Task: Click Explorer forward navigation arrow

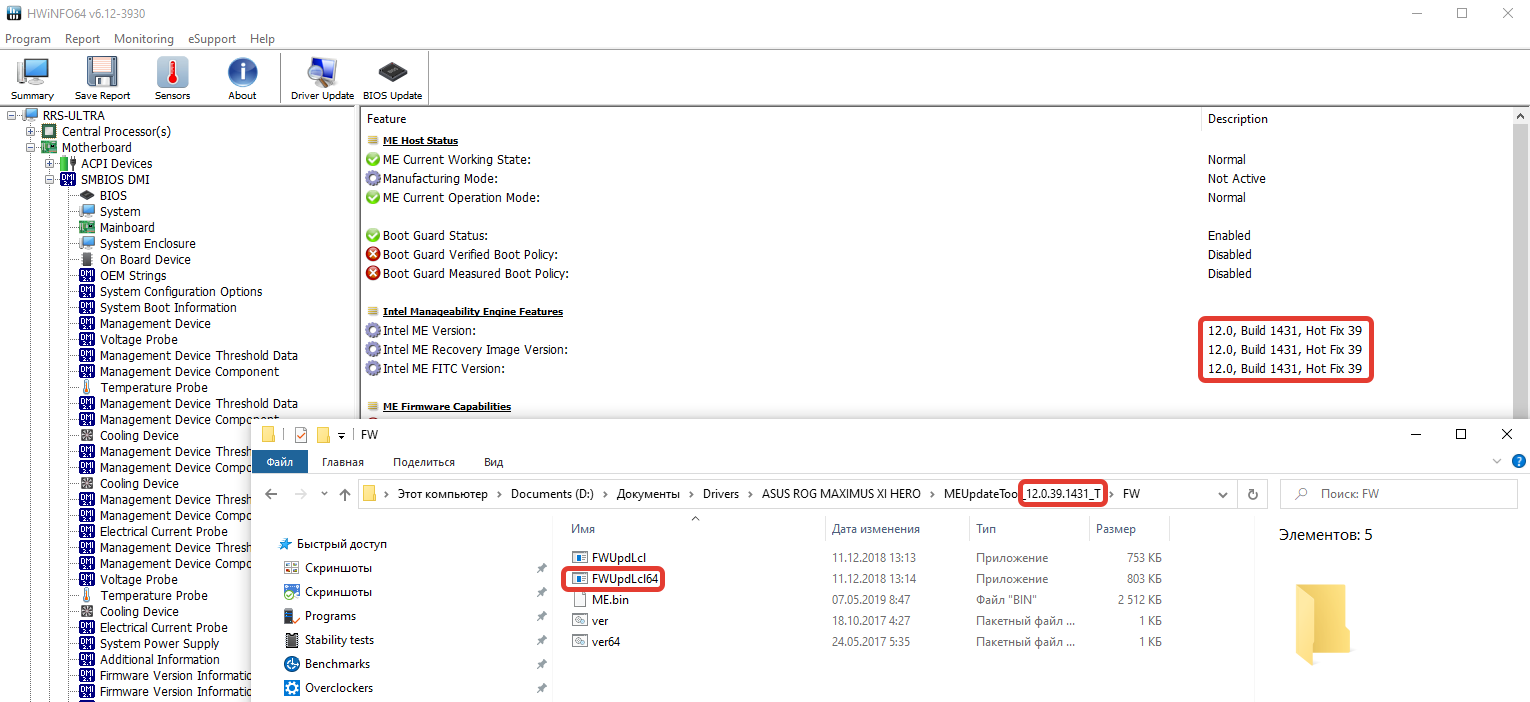Action: [300, 494]
